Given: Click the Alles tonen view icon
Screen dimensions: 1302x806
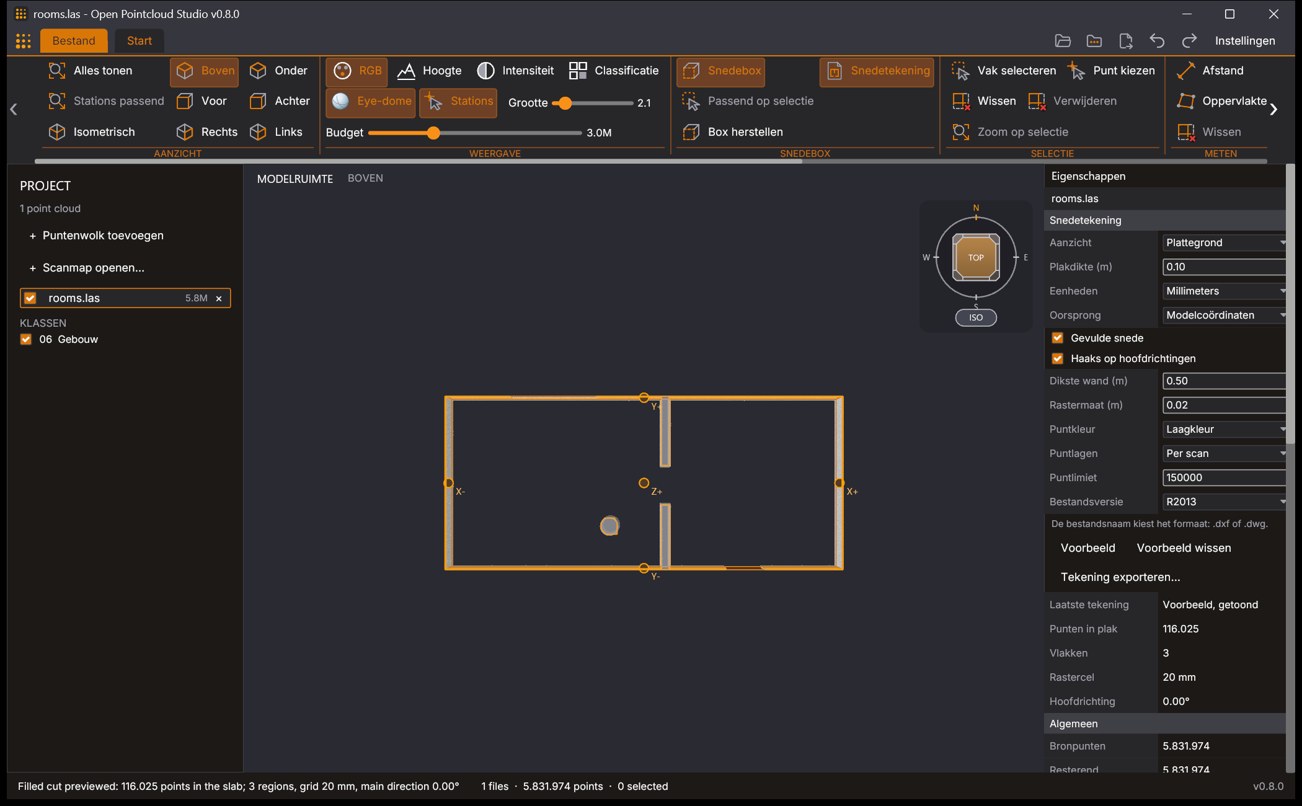Looking at the screenshot, I should 57,71.
